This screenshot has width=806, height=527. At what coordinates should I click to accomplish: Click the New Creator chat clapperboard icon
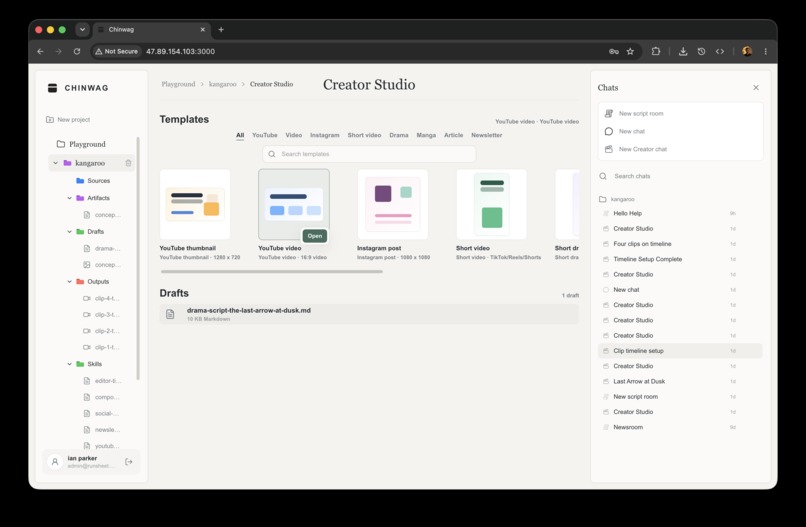pos(609,149)
